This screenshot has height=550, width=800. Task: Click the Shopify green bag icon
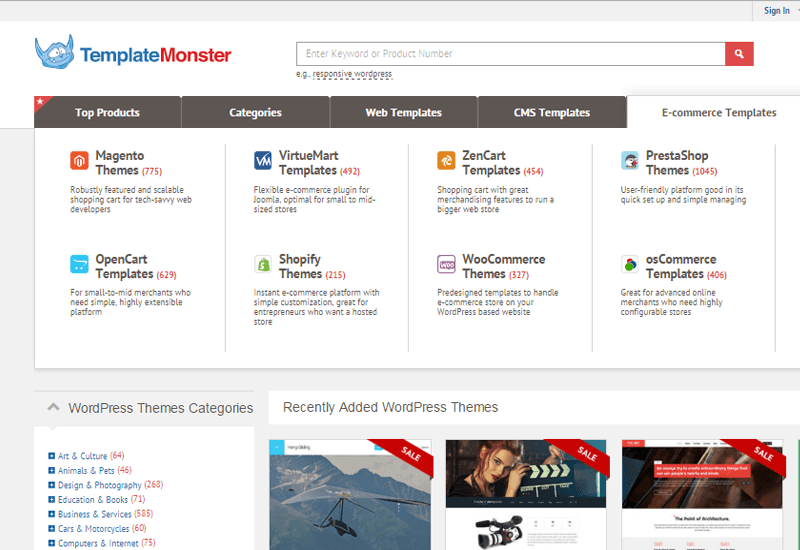click(263, 264)
